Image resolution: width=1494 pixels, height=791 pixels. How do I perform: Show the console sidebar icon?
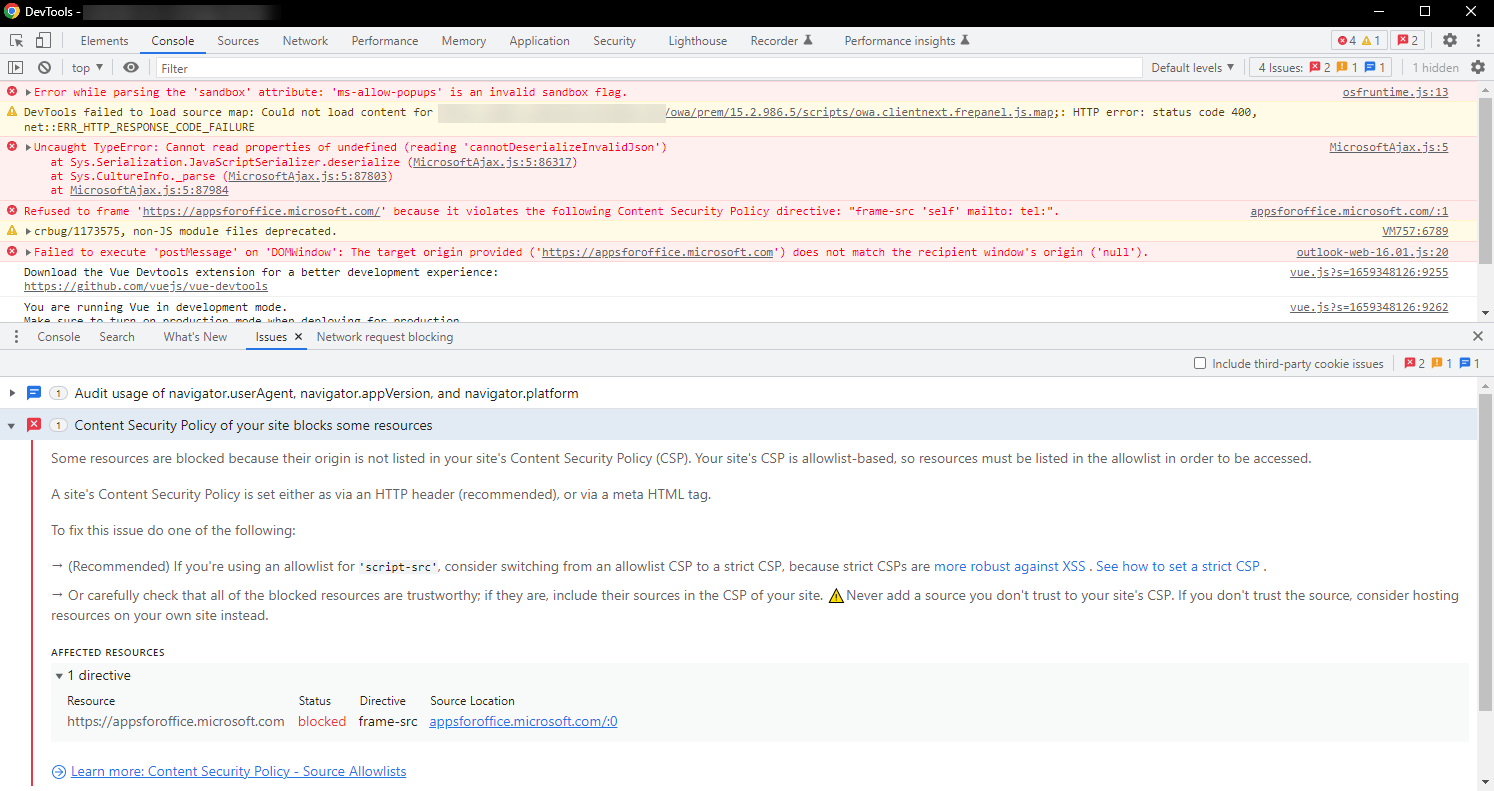pos(16,68)
